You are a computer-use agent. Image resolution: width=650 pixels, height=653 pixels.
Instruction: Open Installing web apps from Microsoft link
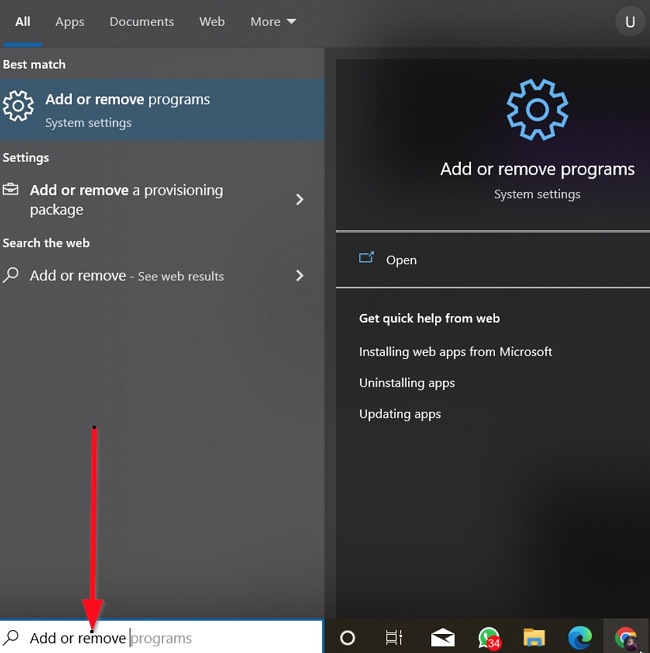pyautogui.click(x=456, y=352)
